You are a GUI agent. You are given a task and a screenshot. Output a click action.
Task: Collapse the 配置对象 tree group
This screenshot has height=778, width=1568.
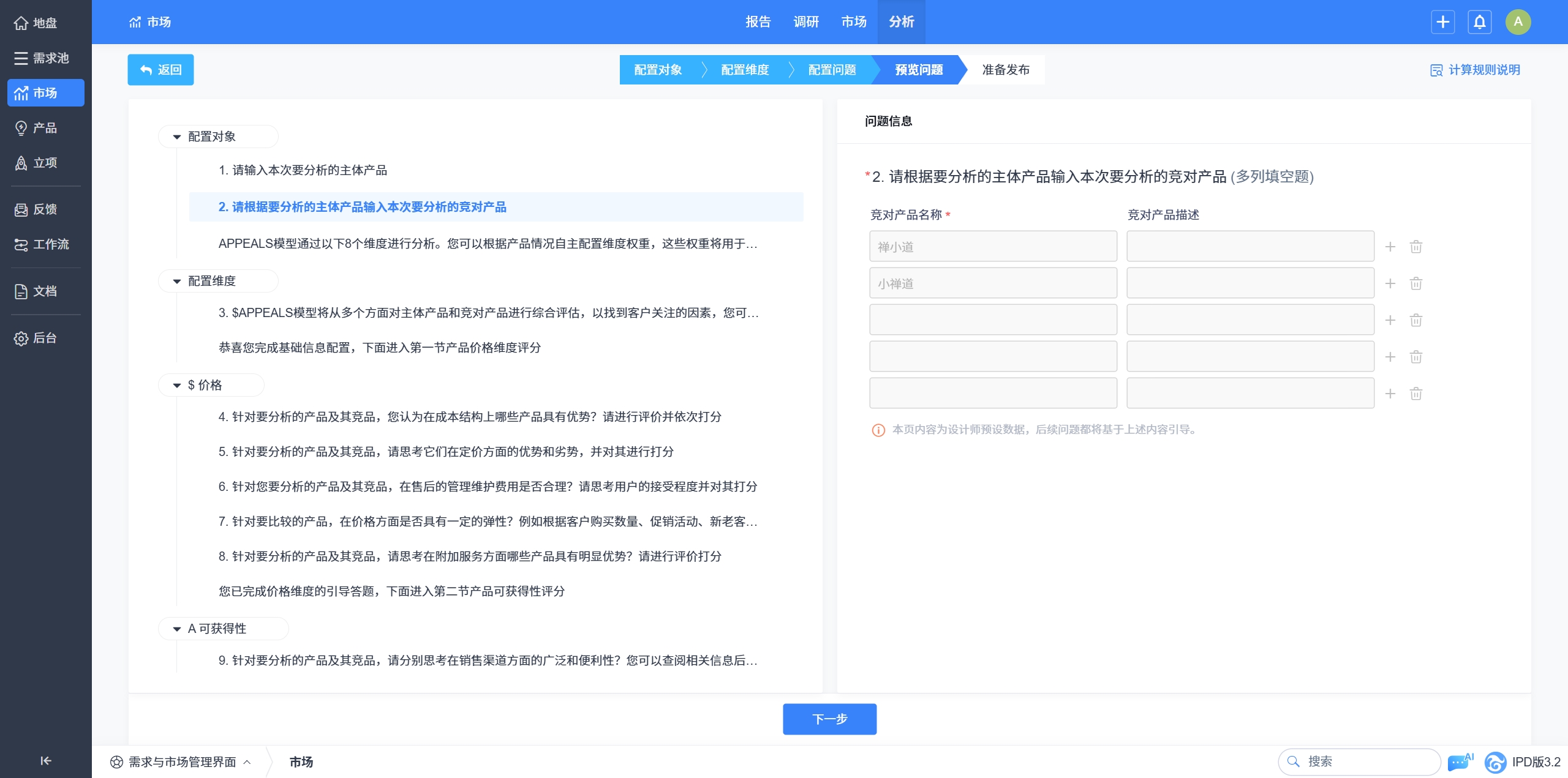coord(177,137)
